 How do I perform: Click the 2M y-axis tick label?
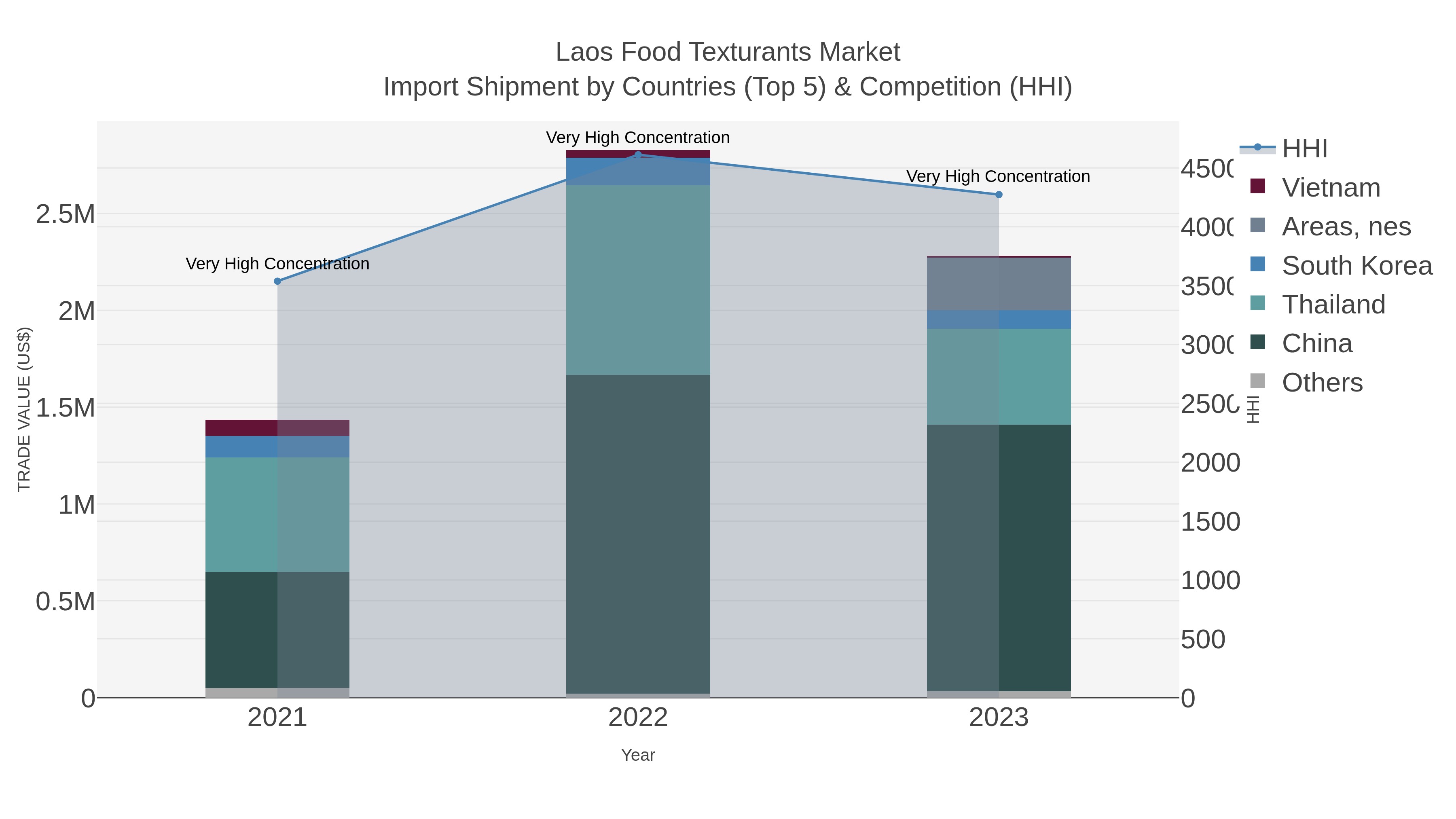pyautogui.click(x=77, y=311)
